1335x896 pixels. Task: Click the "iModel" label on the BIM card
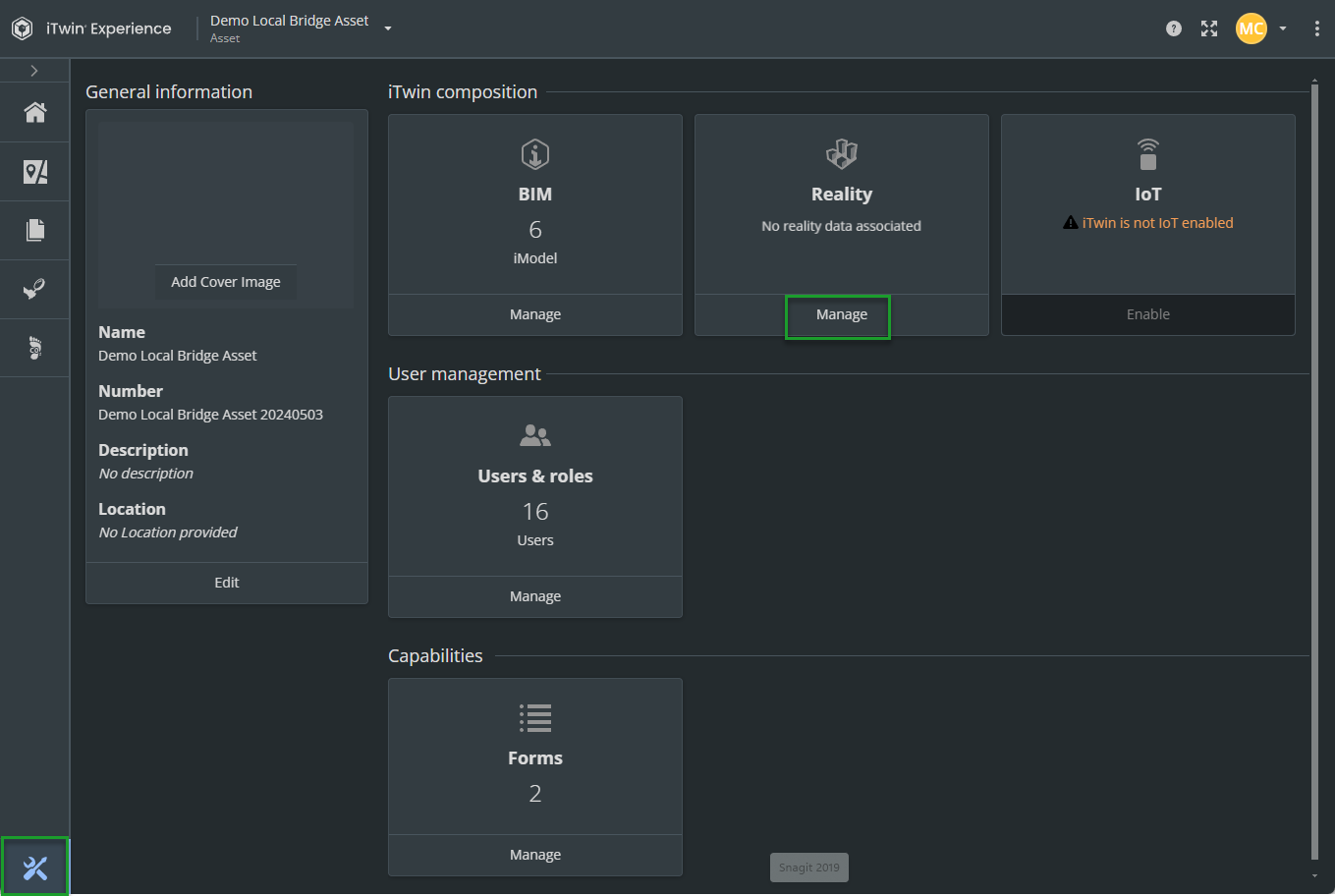535,258
